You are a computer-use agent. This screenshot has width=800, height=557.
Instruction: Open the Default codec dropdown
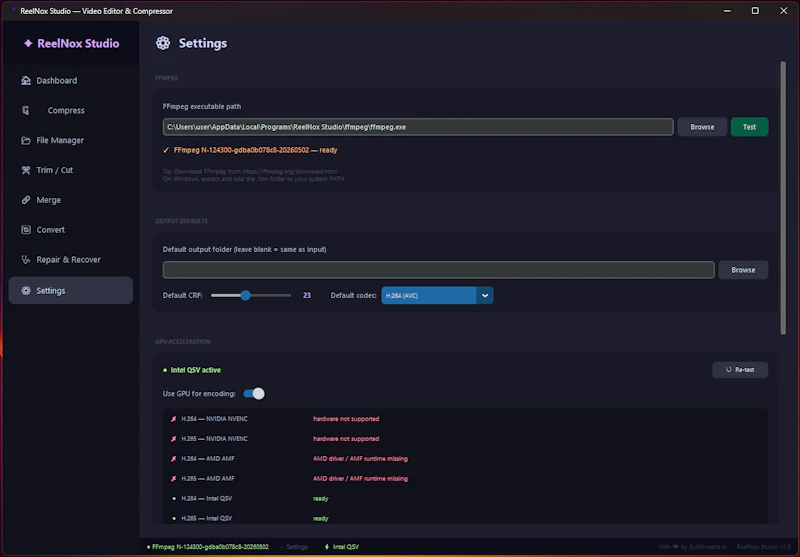tap(437, 295)
